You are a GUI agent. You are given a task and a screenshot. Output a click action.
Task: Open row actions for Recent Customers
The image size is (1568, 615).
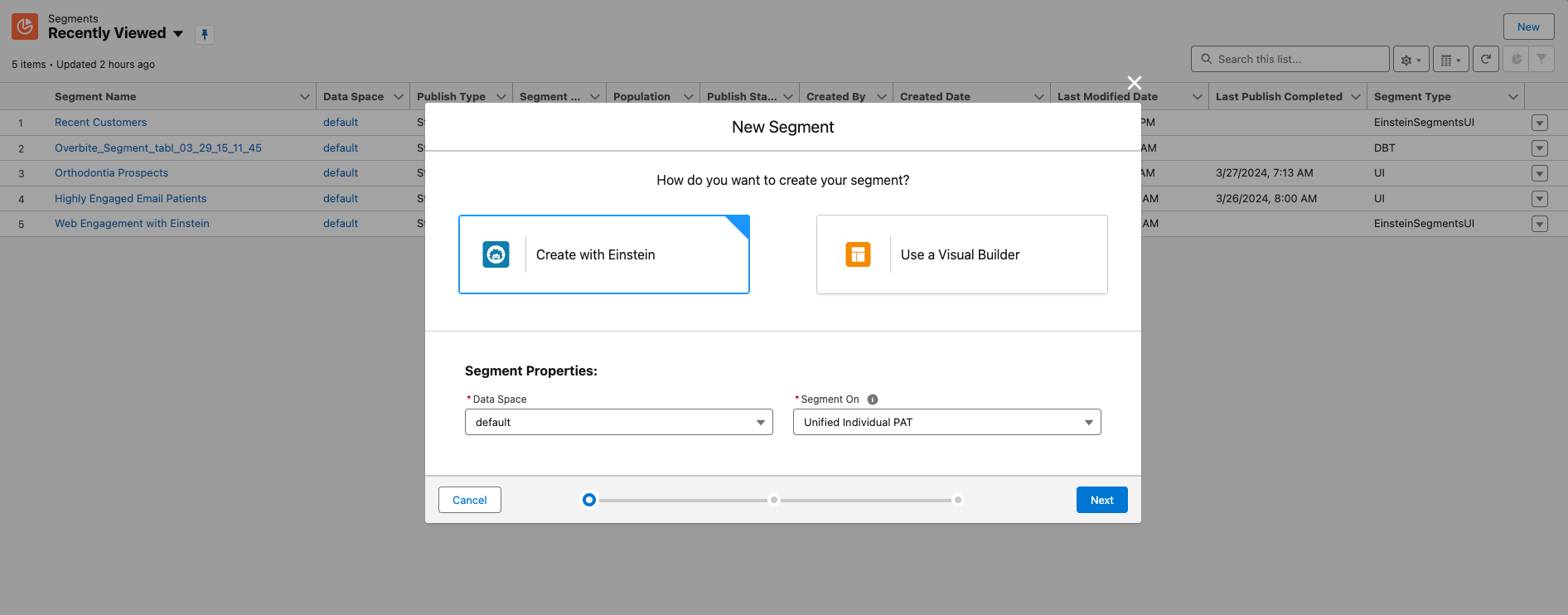[x=1540, y=123]
